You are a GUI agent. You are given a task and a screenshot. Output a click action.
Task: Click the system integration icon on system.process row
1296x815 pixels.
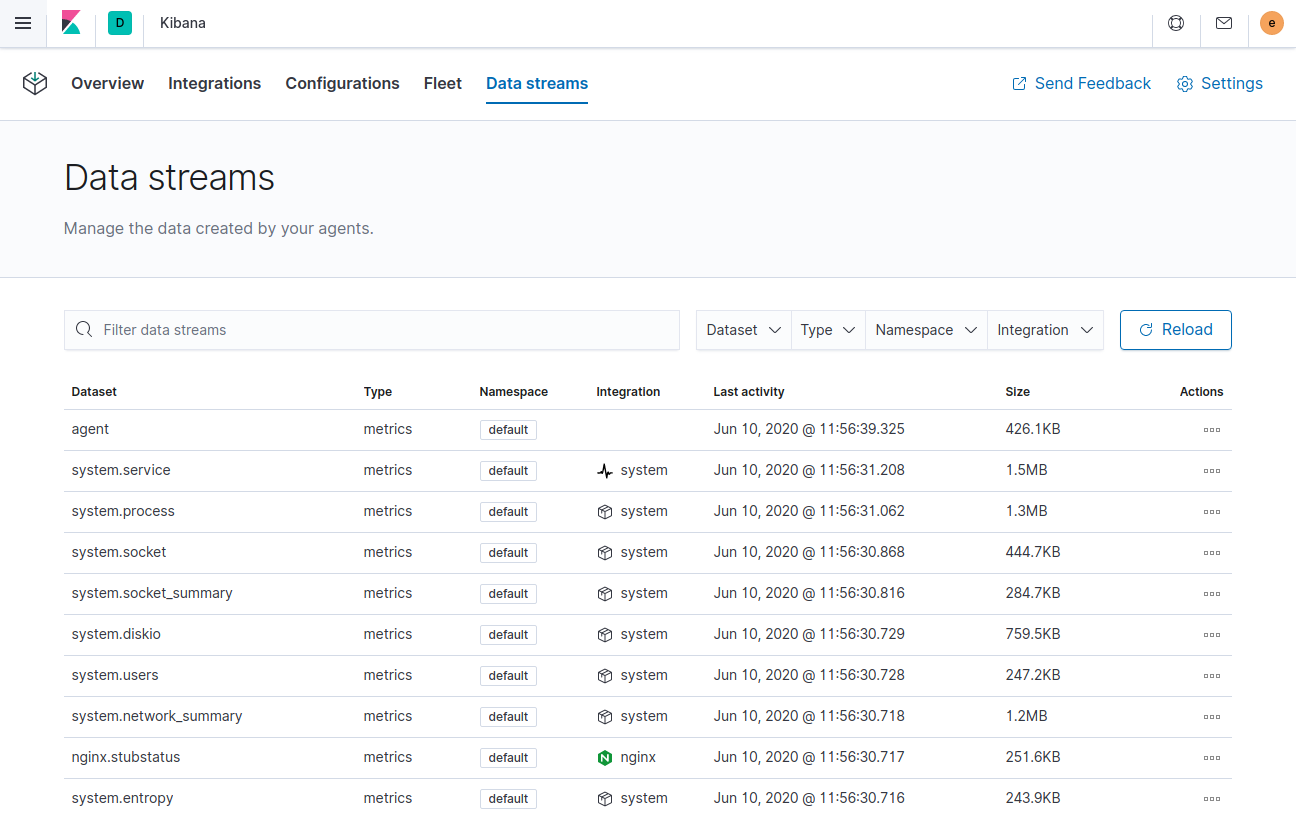tap(604, 511)
